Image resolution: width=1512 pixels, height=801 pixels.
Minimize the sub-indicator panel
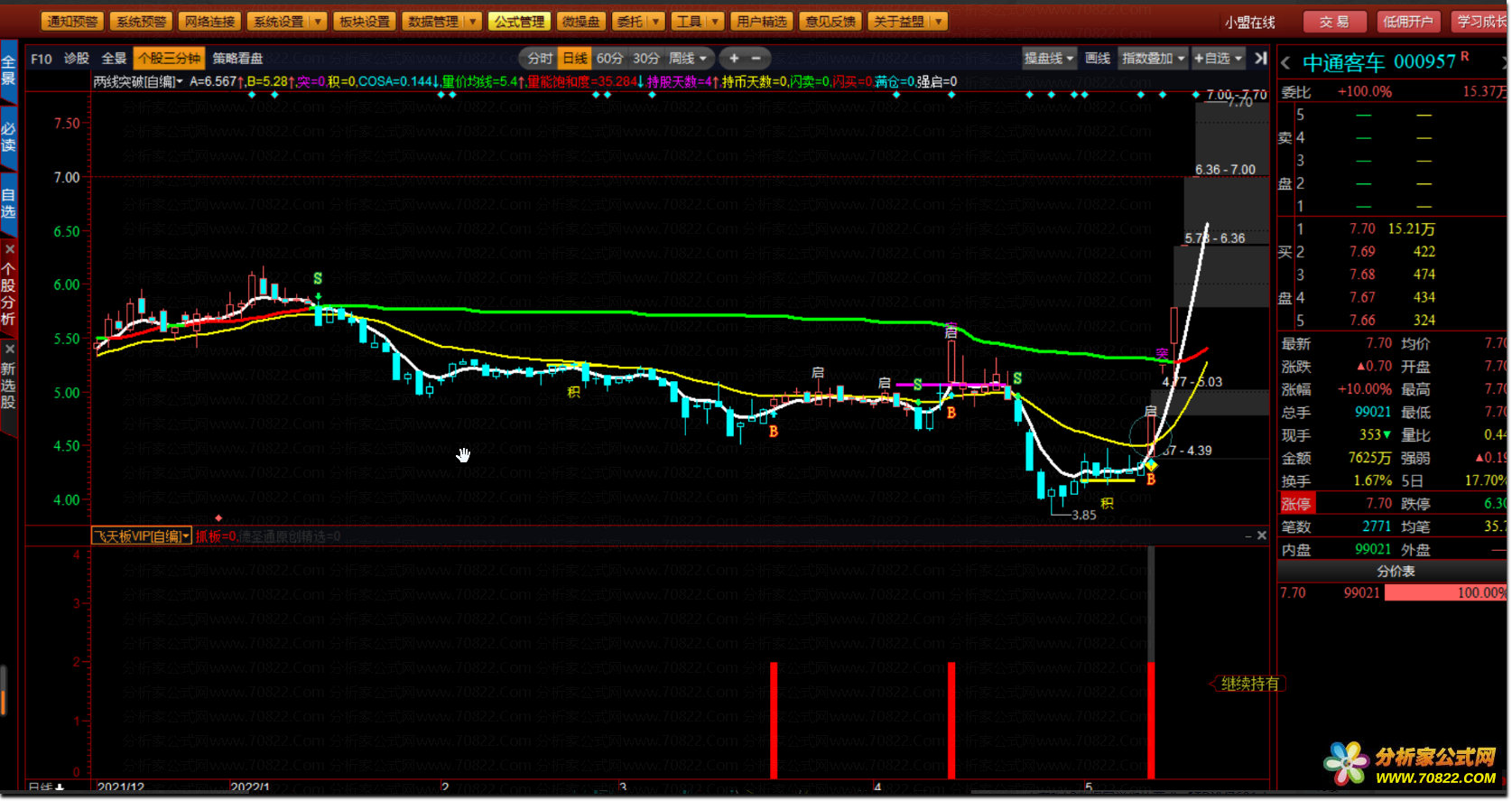point(1248,536)
